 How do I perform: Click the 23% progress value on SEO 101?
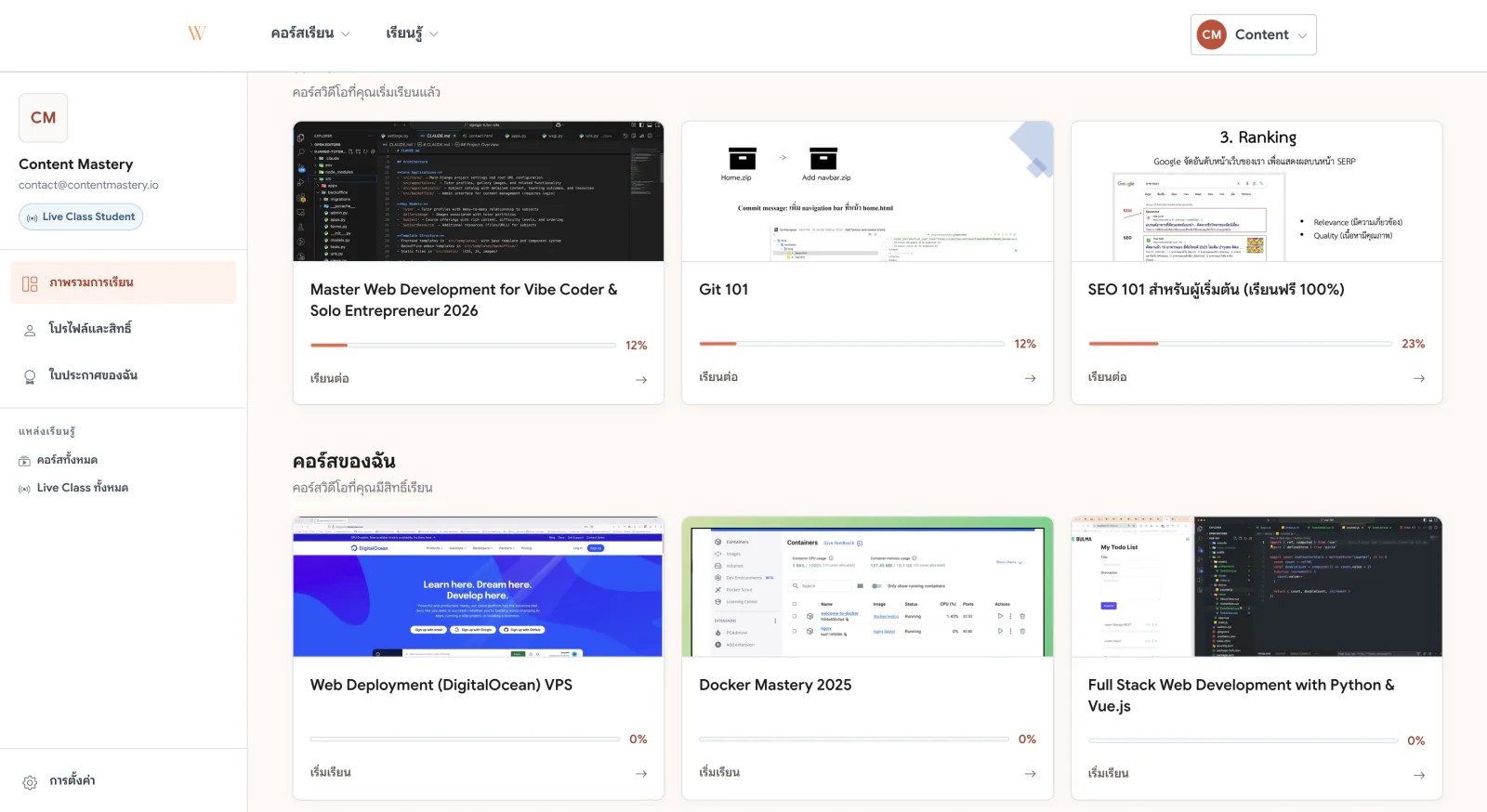pyautogui.click(x=1413, y=344)
